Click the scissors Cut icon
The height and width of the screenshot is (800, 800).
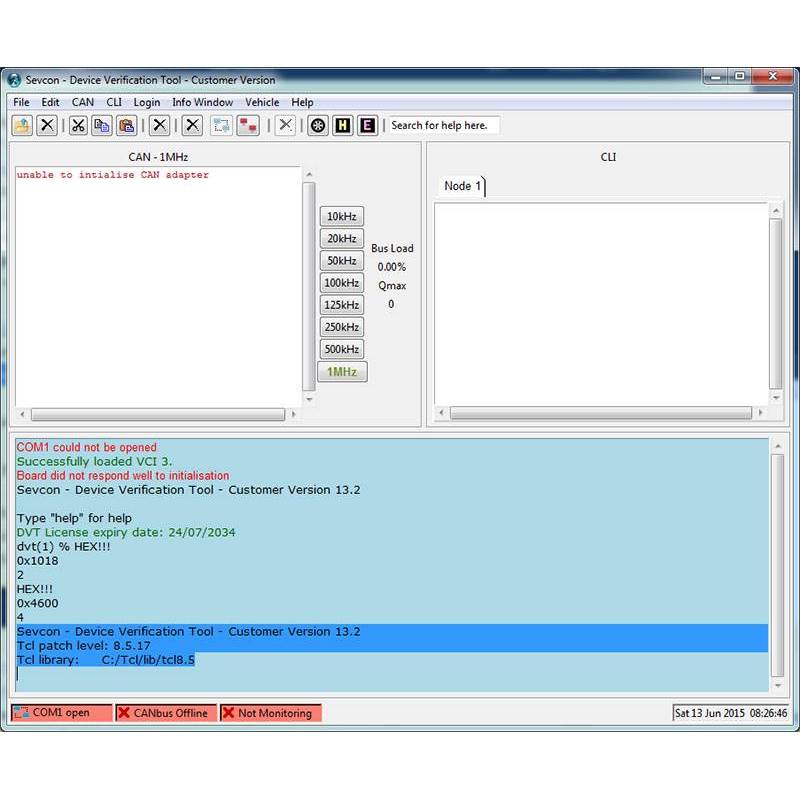pos(78,125)
